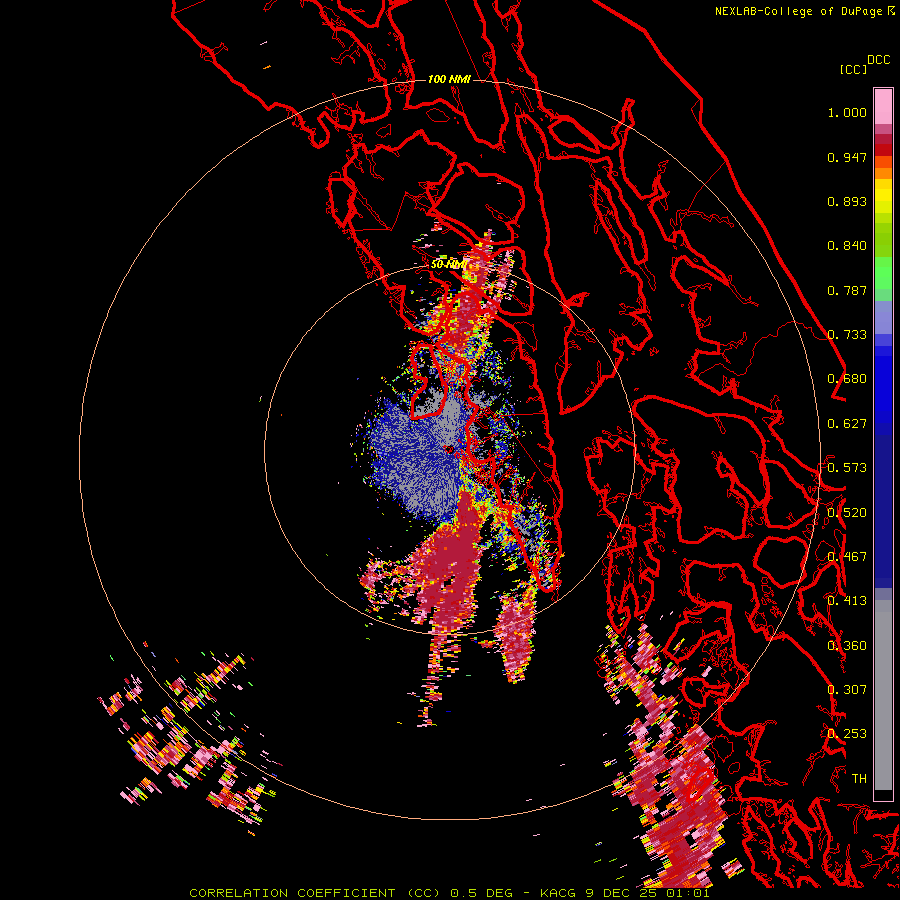Click the 0.733 colorbar value
This screenshot has width=900, height=900.
pos(847,335)
